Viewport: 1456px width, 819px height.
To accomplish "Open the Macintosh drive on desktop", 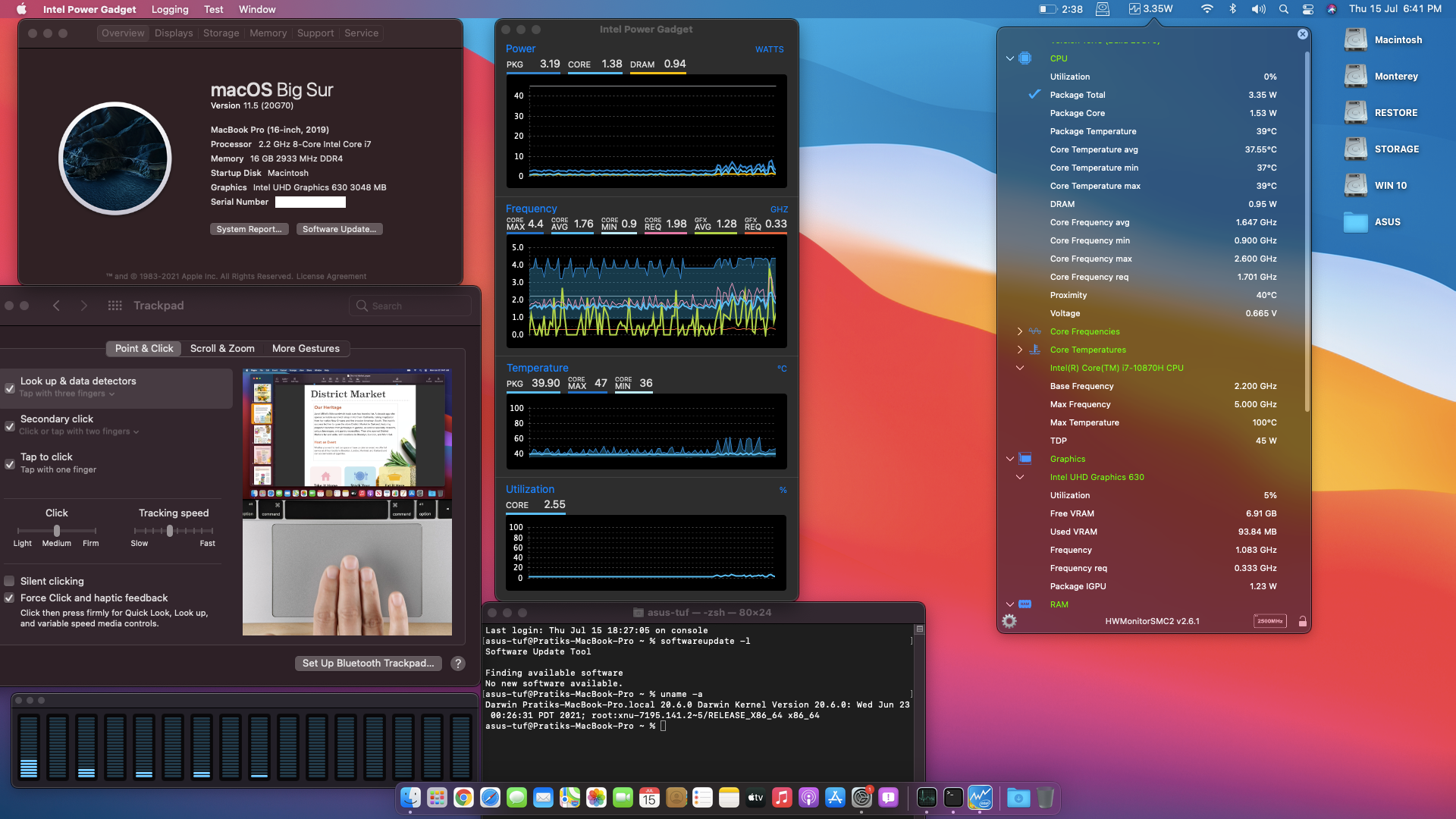I will (x=1356, y=40).
